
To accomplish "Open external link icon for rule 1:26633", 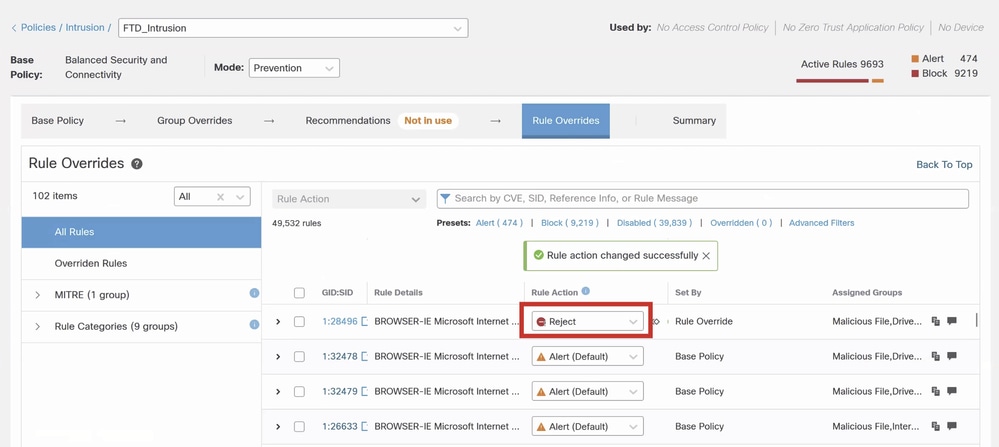I will coord(365,427).
